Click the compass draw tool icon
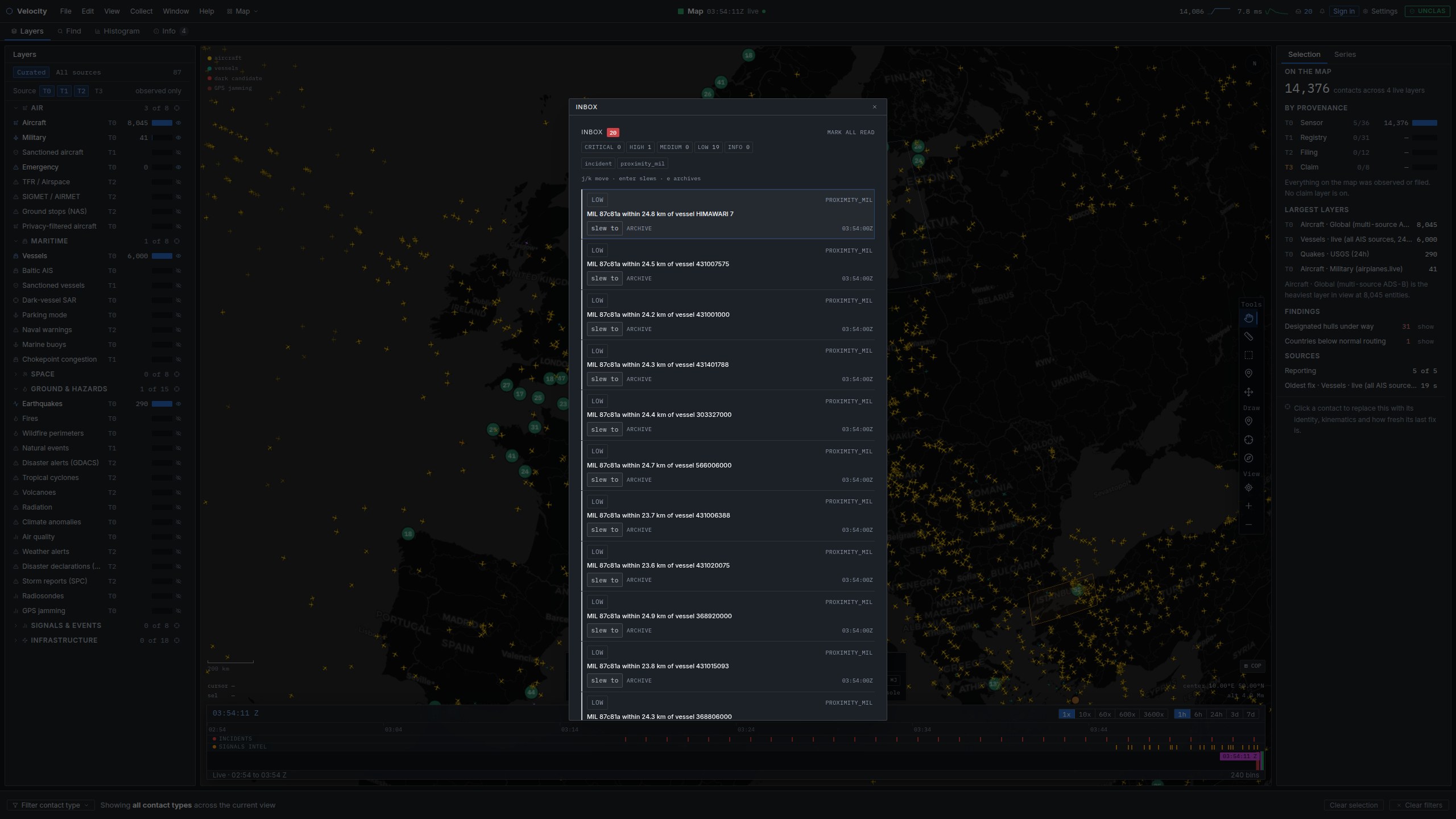This screenshot has width=1456, height=819. point(1248,458)
